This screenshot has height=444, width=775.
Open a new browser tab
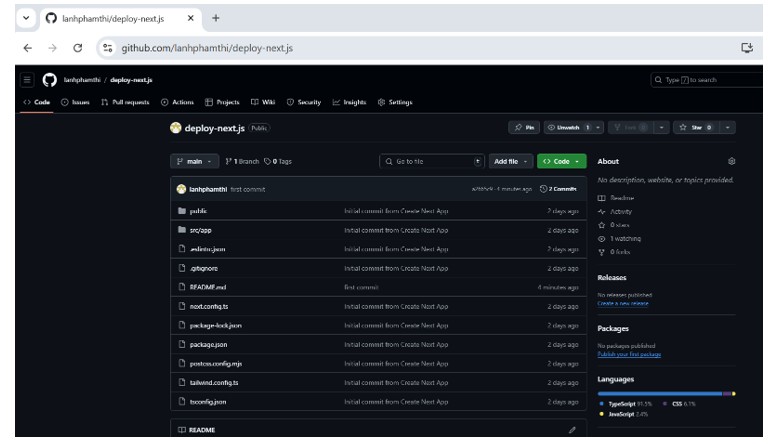click(215, 18)
